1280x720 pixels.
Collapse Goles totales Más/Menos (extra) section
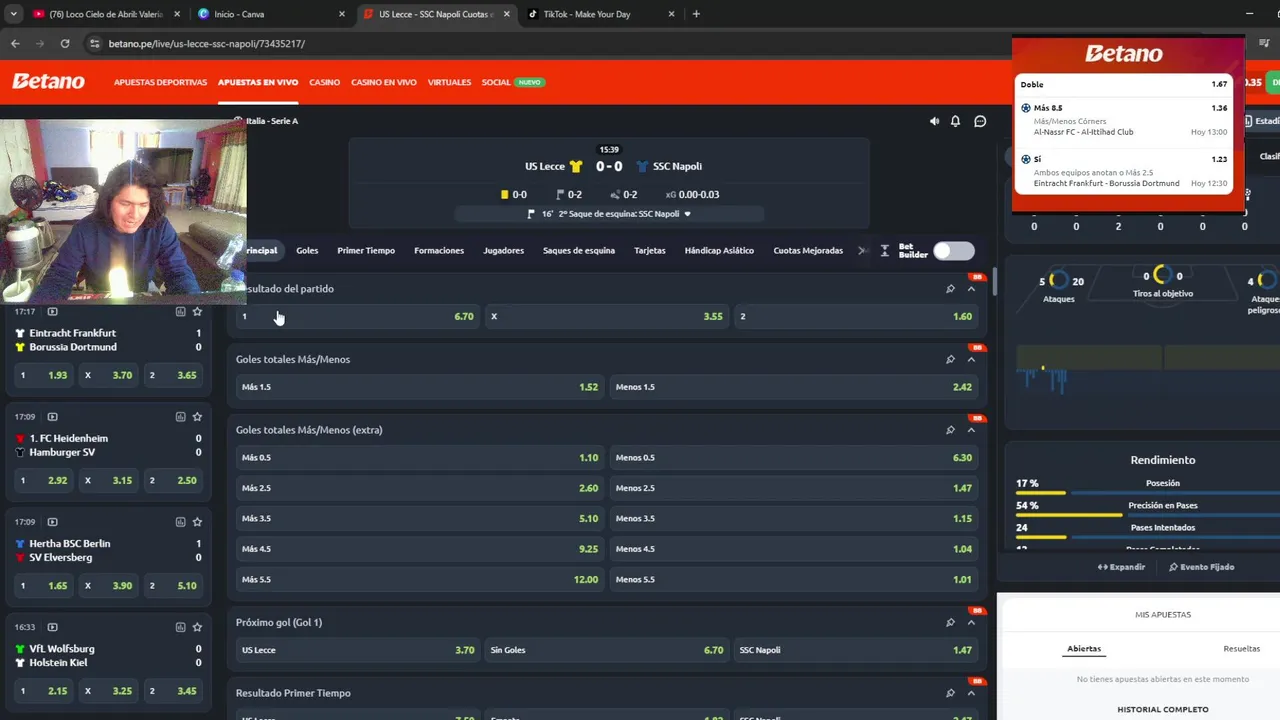[x=971, y=430]
